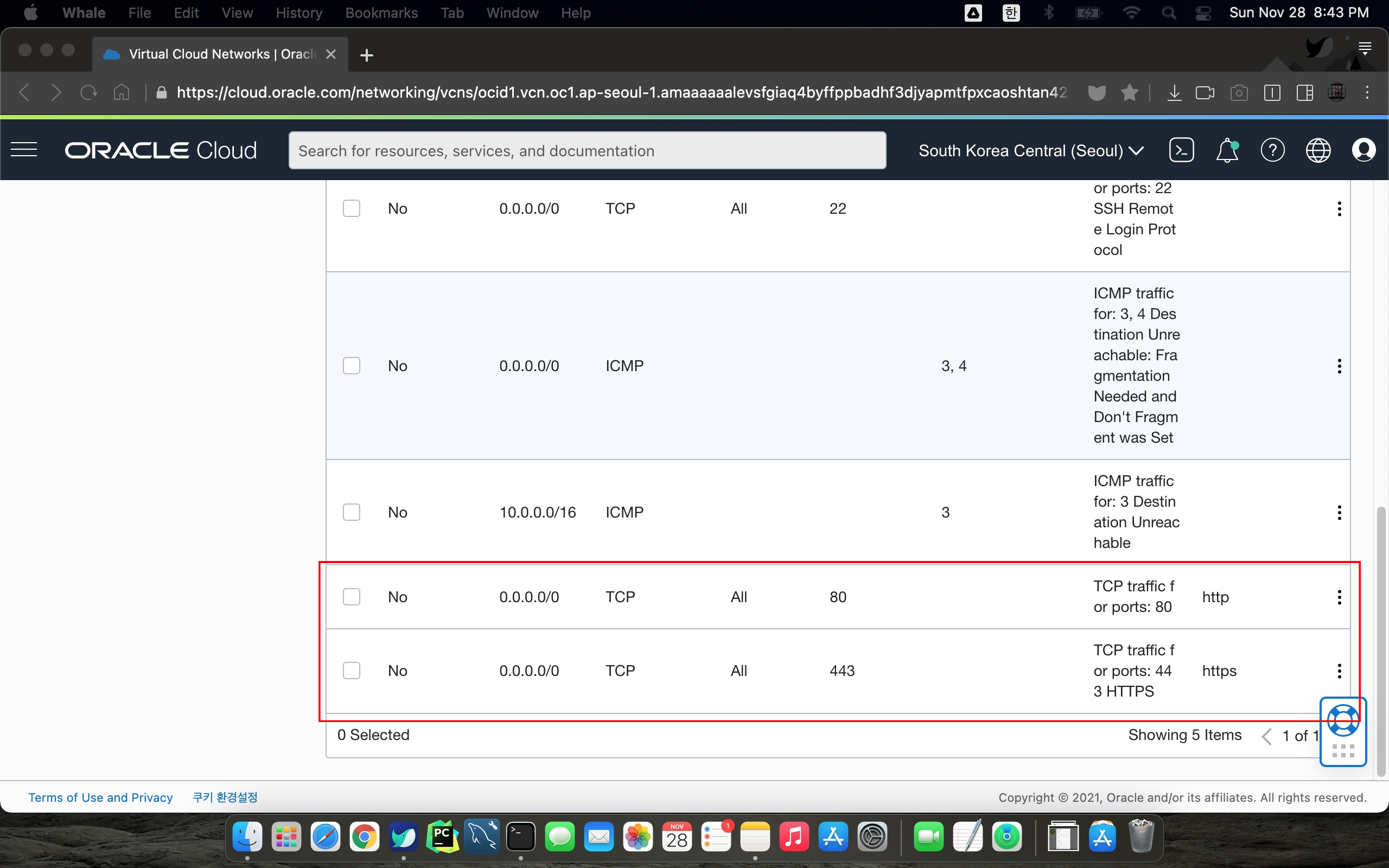Select checkbox for port 80 rule
The image size is (1389, 868).
click(x=351, y=597)
